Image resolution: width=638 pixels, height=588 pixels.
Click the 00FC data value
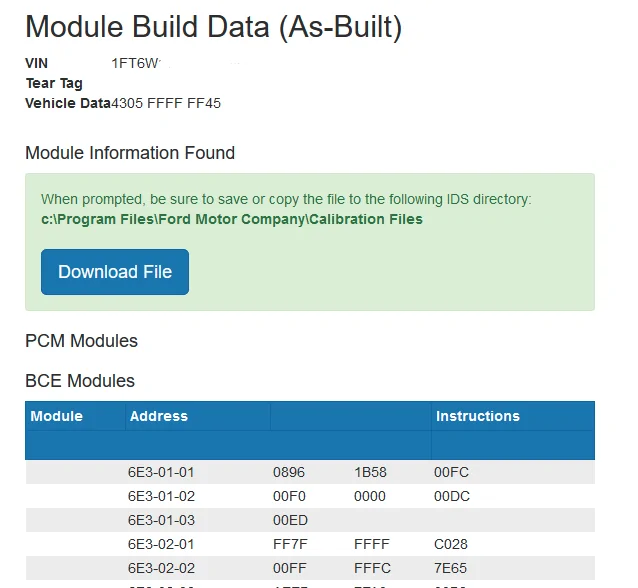[x=451, y=472]
